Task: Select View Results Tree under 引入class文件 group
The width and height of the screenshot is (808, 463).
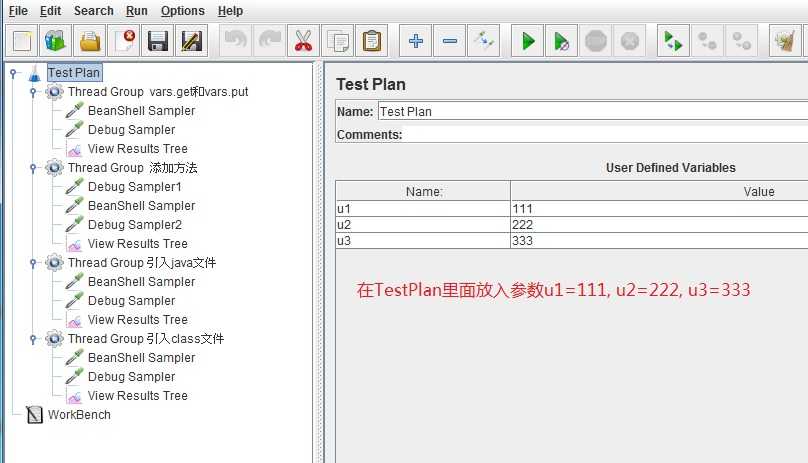Action: click(138, 396)
